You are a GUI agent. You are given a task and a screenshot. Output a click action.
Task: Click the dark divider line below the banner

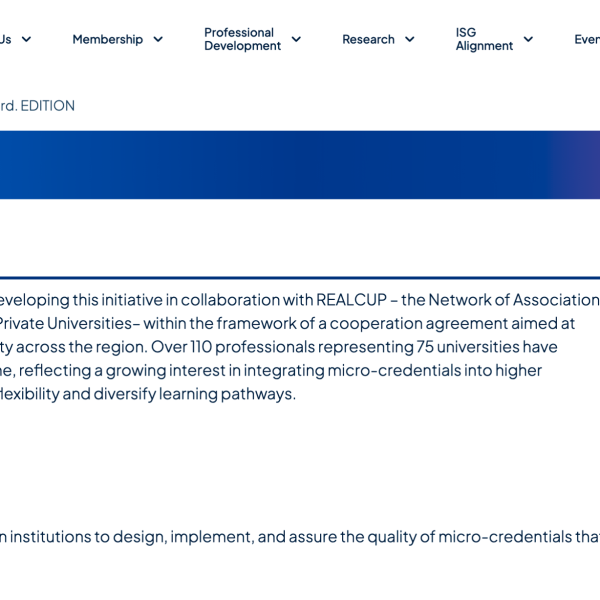(x=300, y=277)
